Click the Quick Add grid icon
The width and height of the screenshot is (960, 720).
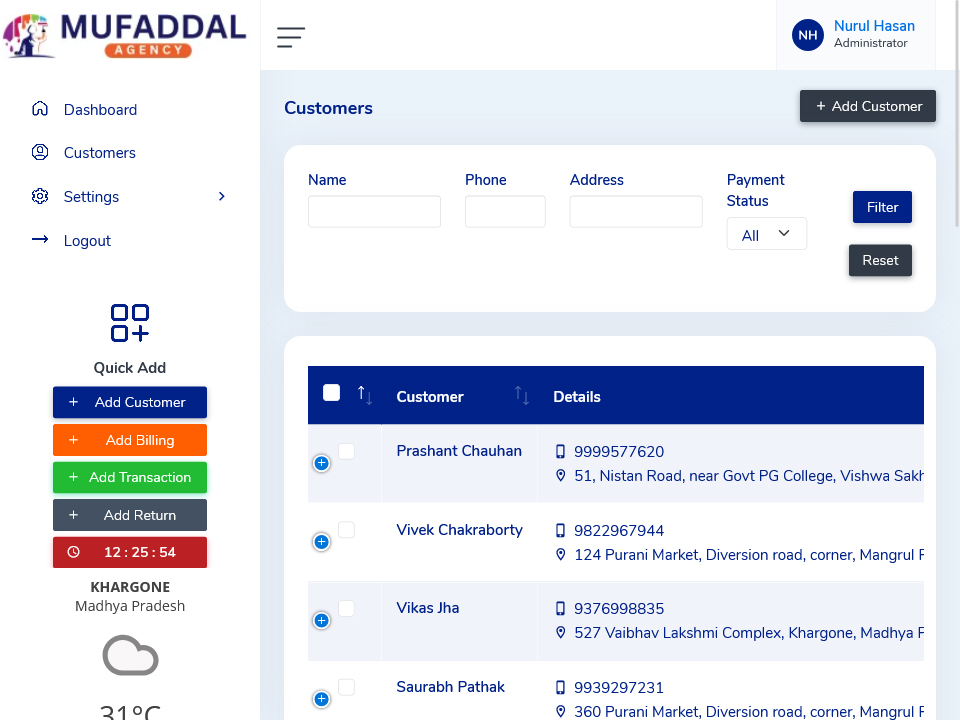click(130, 323)
